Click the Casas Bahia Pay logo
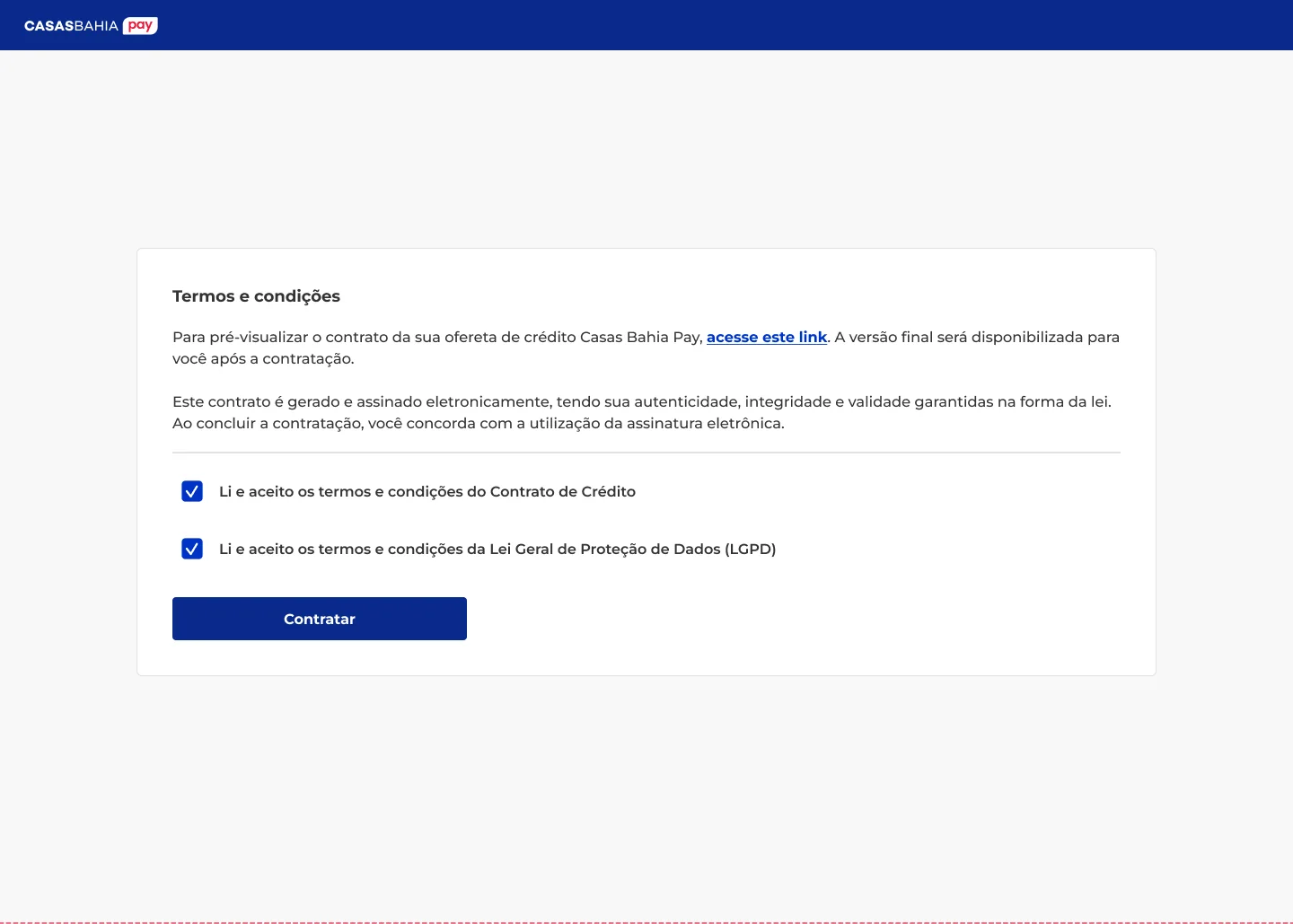Image resolution: width=1293 pixels, height=924 pixels. pos(91,25)
